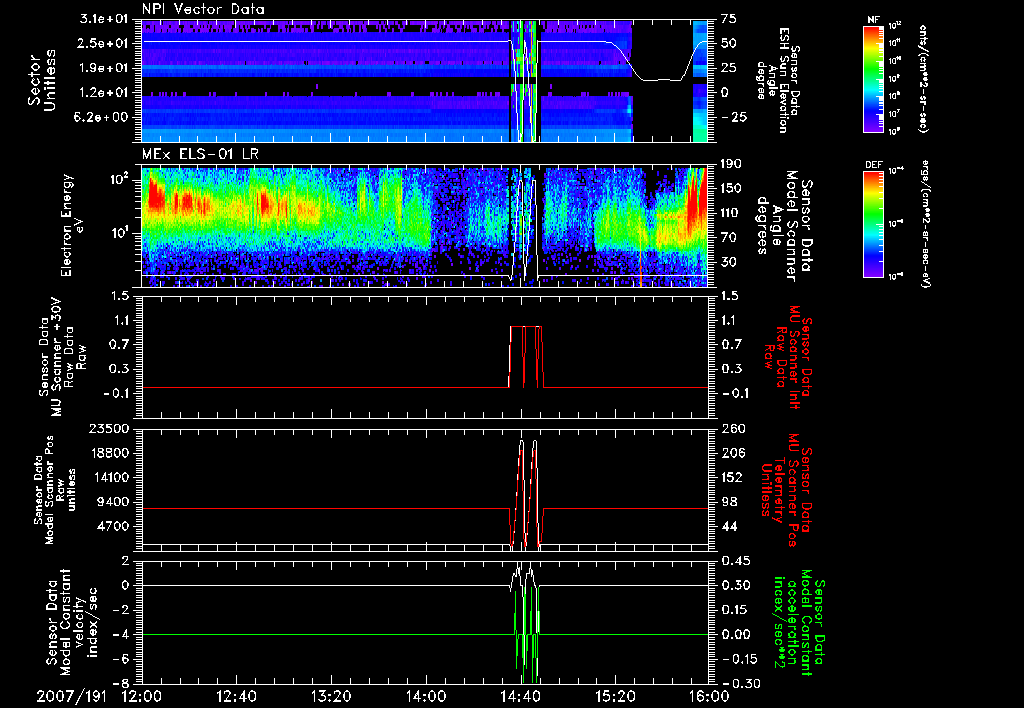Click the "MU Scanner +30V Raw Data" axis label
The width and height of the screenshot is (1024, 708).
click(61, 357)
